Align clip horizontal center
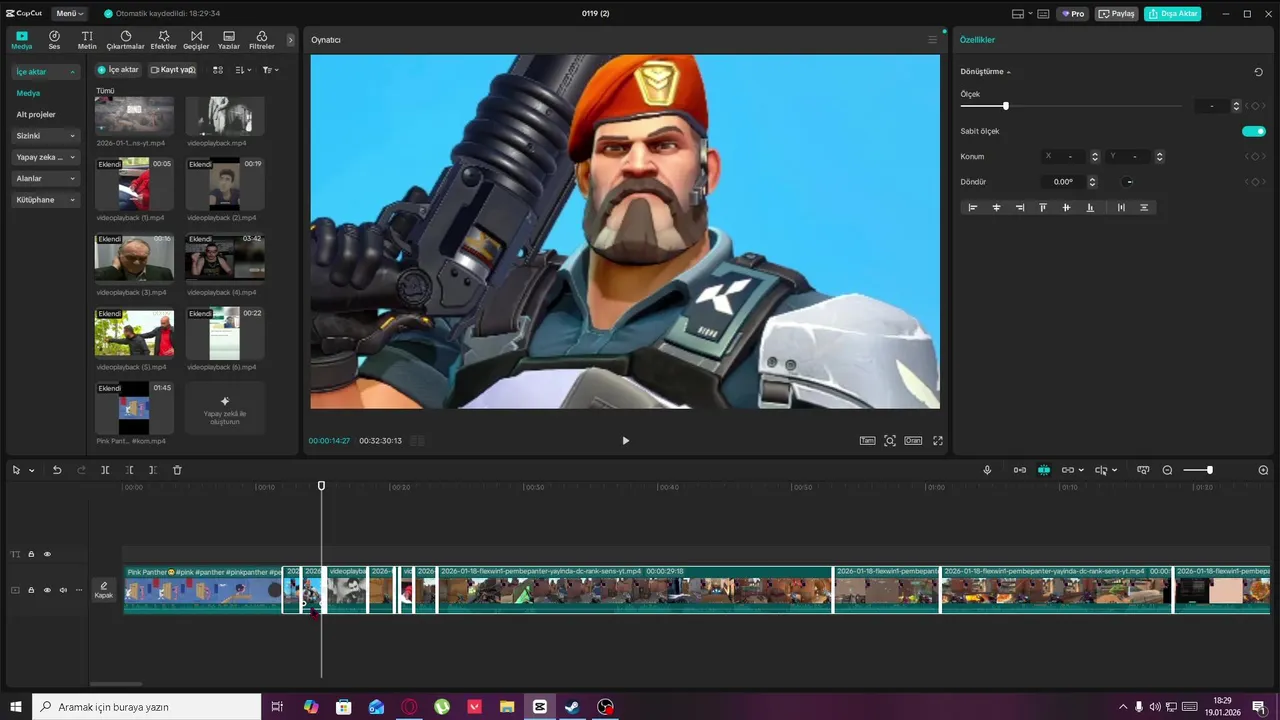 pos(996,207)
